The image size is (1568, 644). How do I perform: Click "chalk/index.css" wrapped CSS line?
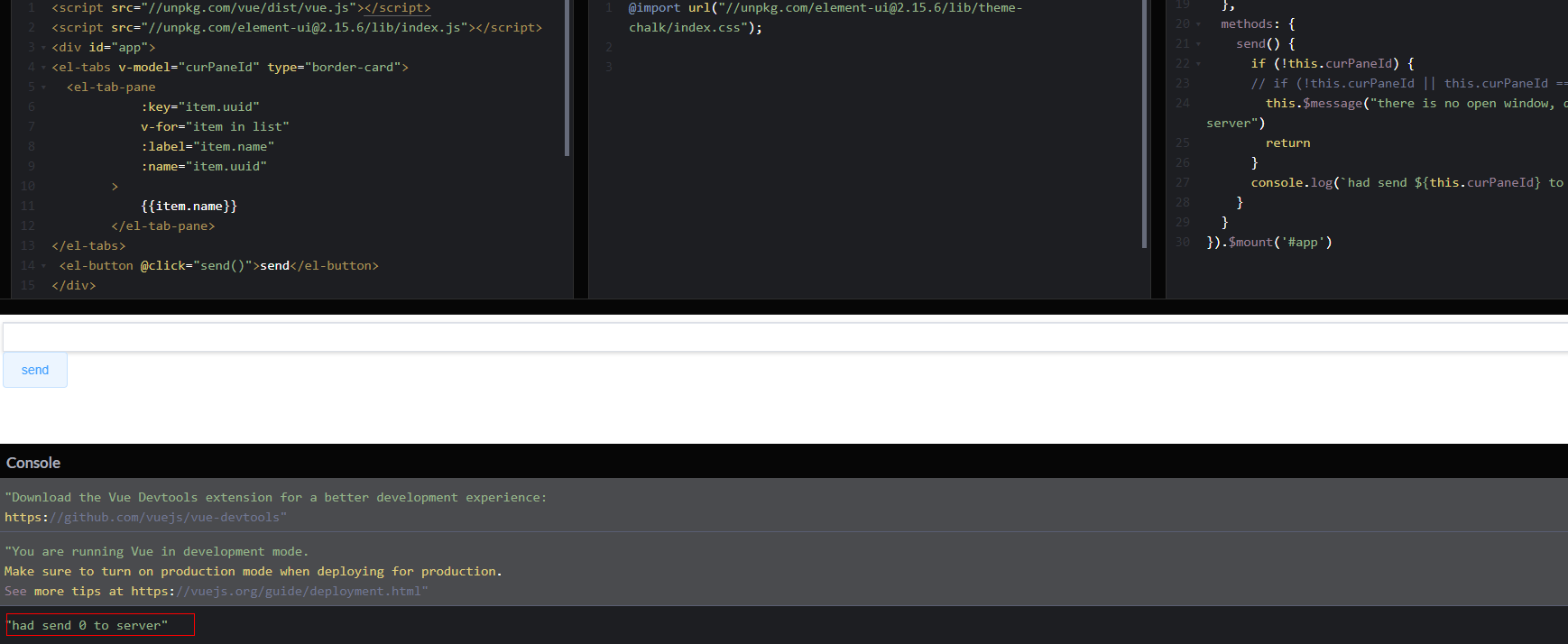coord(696,28)
